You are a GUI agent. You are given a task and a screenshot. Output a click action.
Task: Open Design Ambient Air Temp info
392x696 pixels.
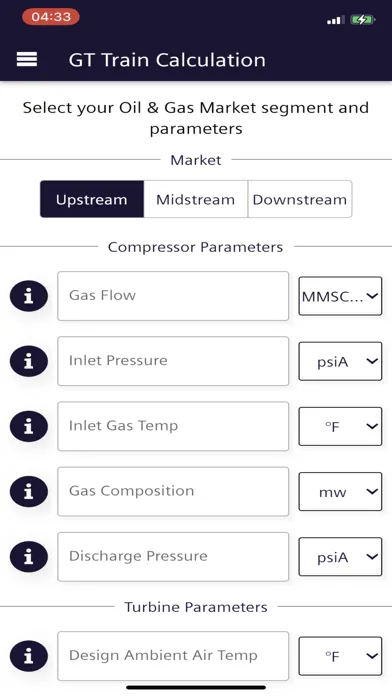click(29, 656)
